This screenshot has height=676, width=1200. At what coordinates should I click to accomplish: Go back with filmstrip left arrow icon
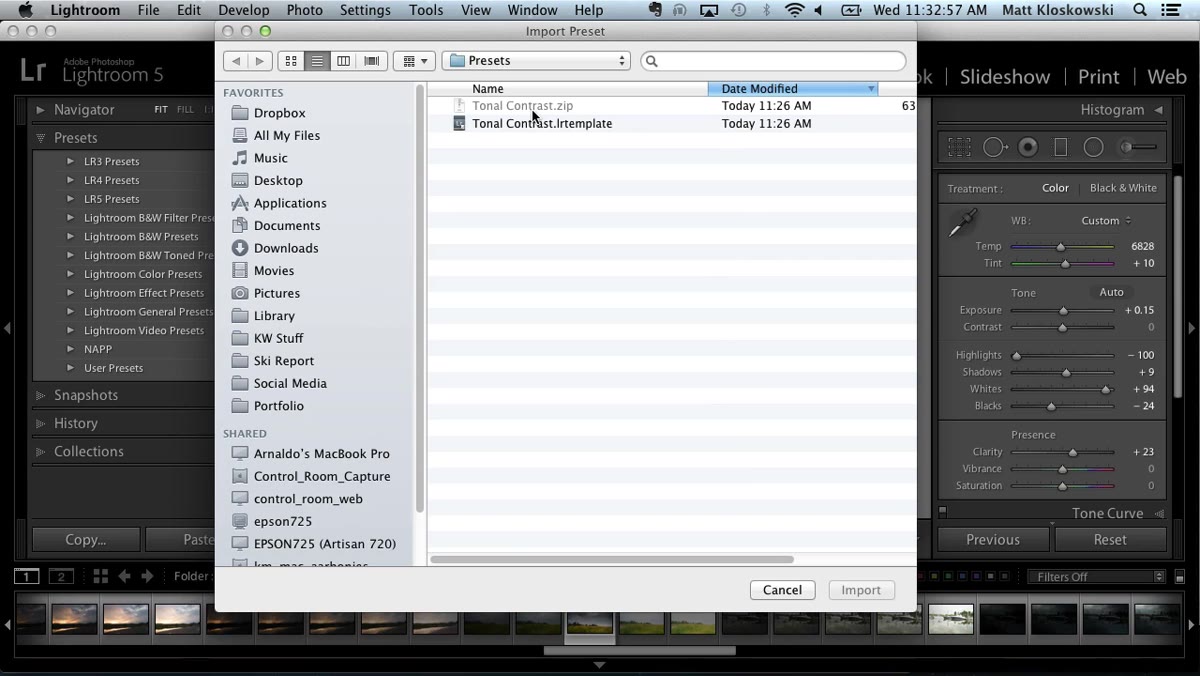point(125,576)
